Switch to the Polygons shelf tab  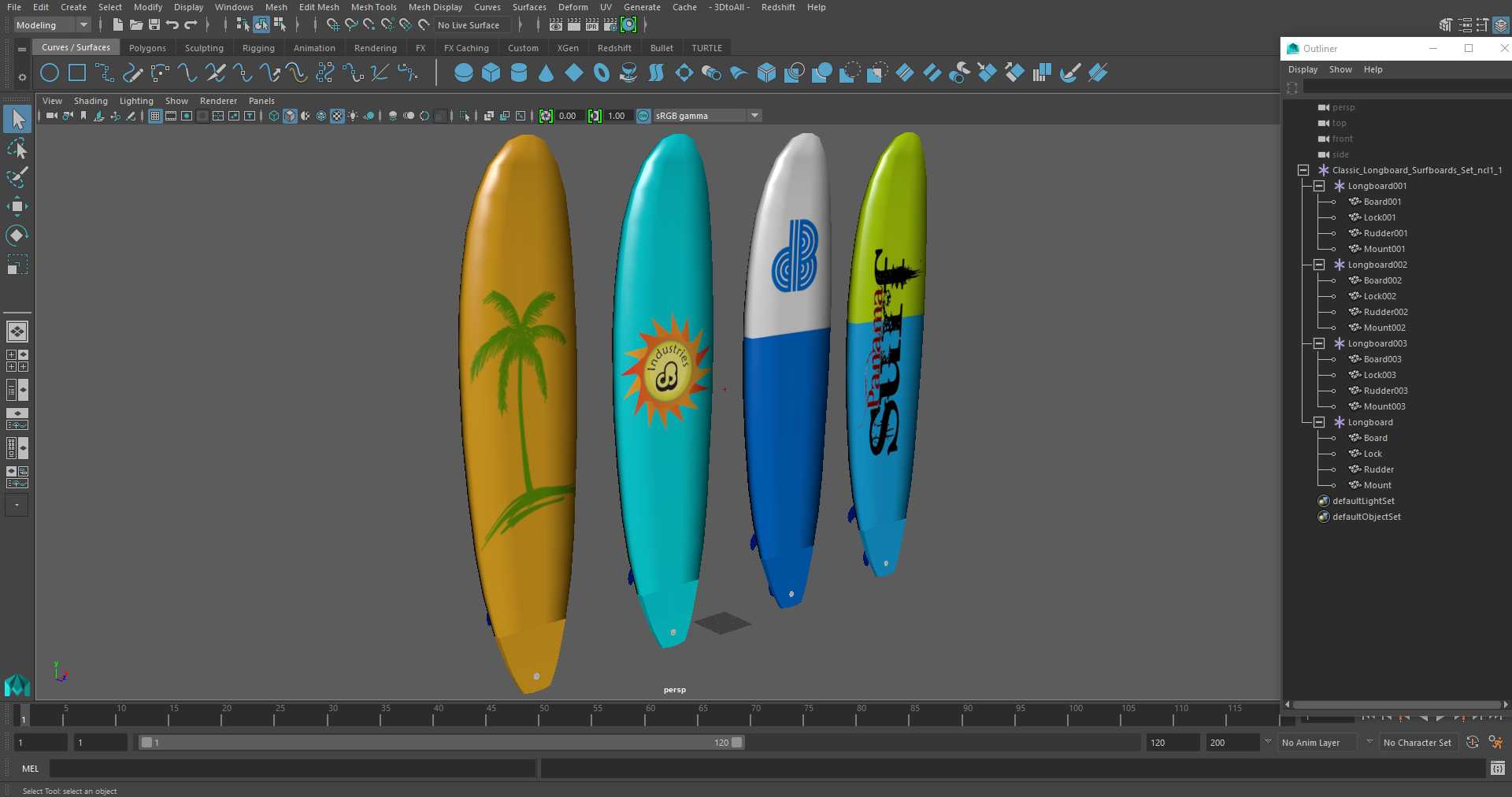(147, 48)
